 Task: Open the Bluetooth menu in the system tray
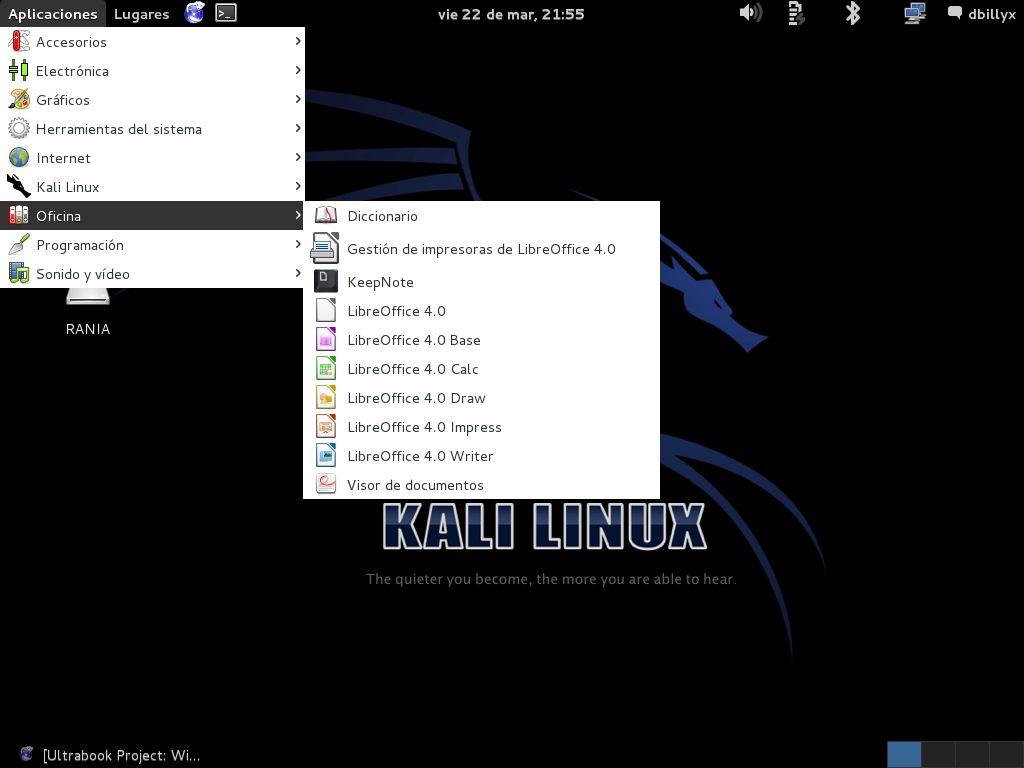click(851, 13)
